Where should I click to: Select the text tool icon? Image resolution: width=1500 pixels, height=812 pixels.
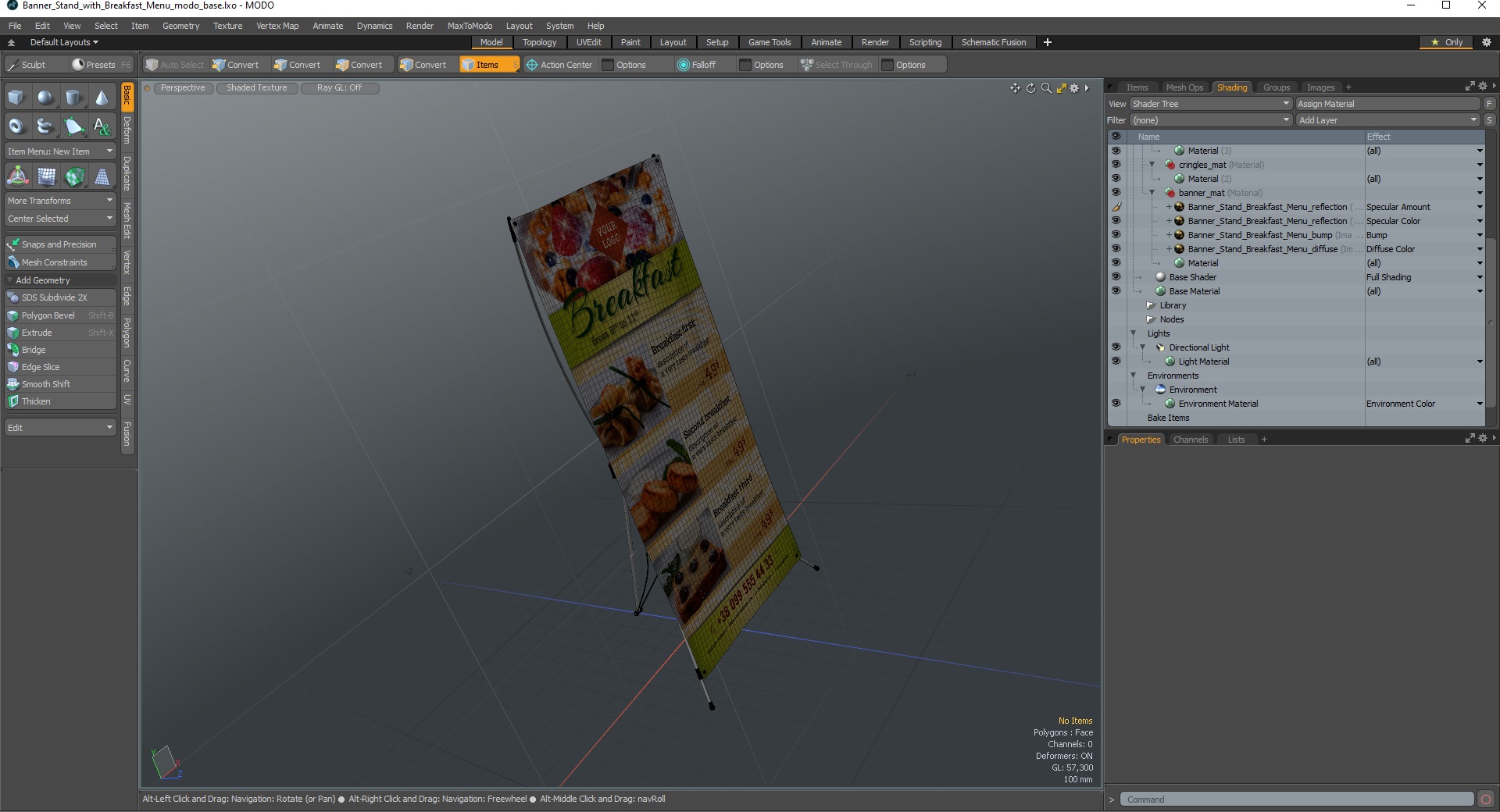[x=102, y=126]
